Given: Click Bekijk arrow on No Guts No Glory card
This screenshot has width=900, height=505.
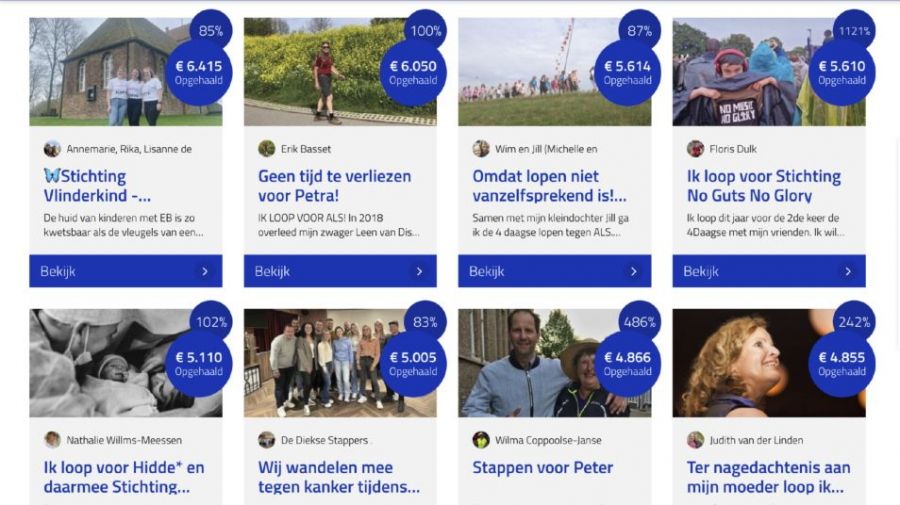Looking at the screenshot, I should click(x=848, y=271).
